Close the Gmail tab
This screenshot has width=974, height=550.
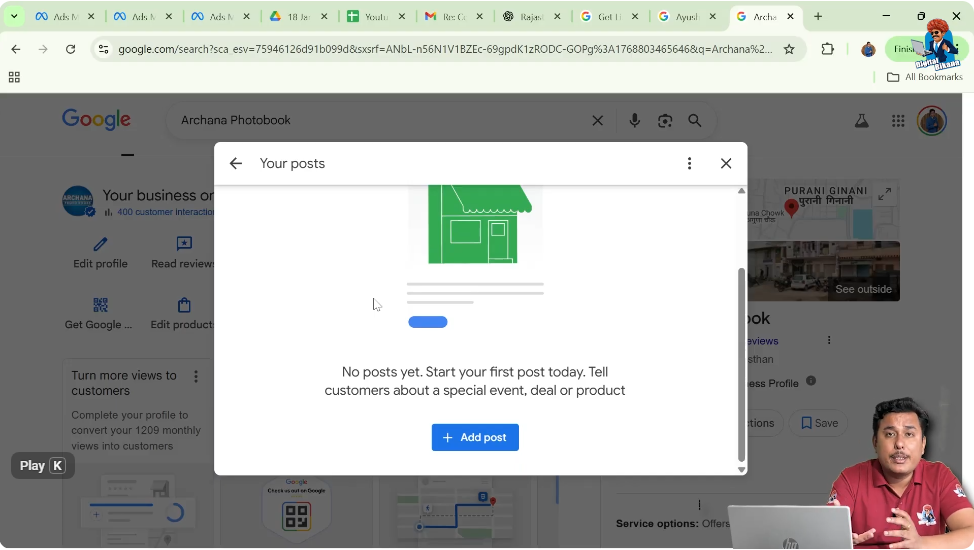coord(480,17)
